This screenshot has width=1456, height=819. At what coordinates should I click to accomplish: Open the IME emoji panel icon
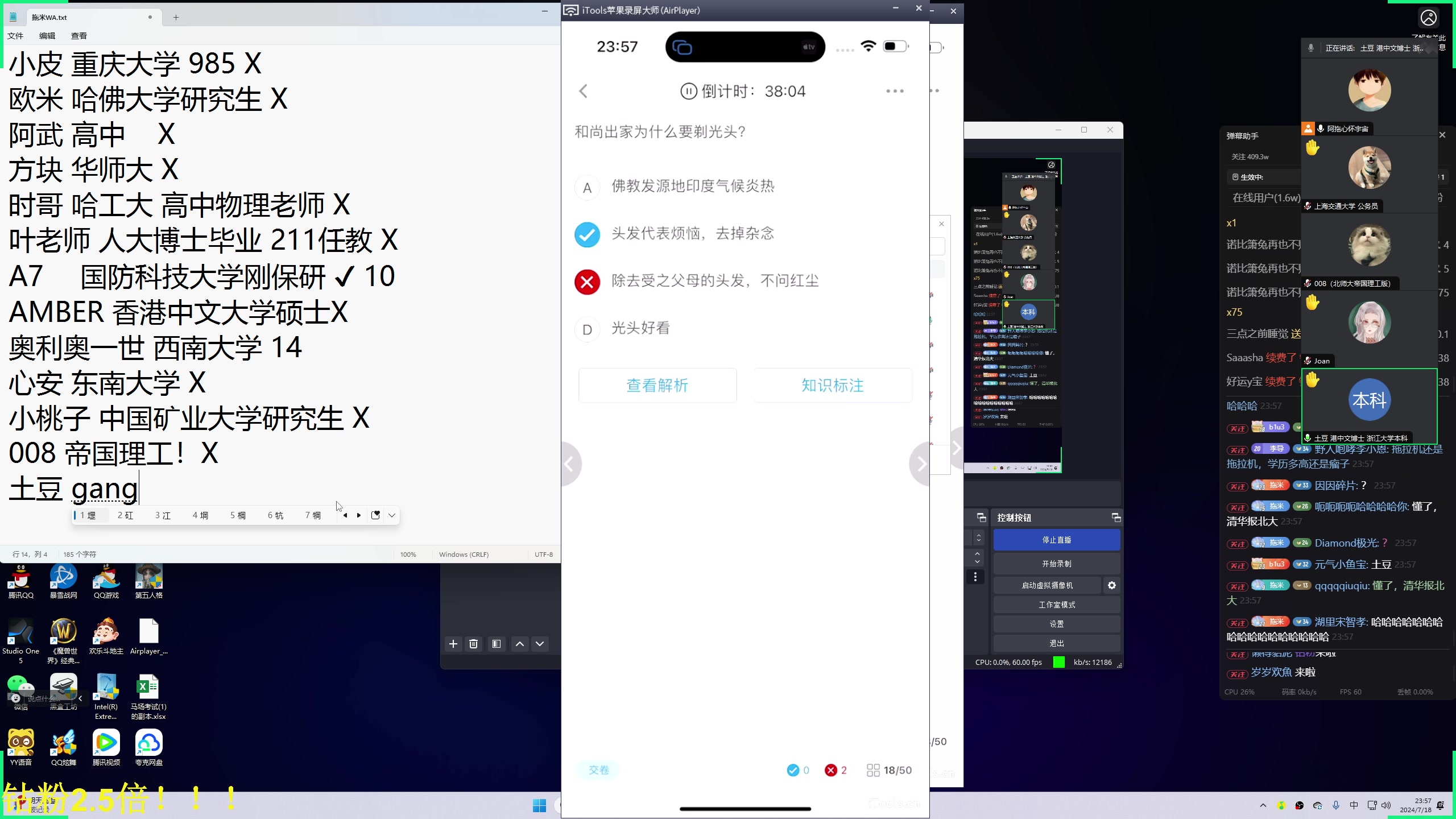(375, 515)
